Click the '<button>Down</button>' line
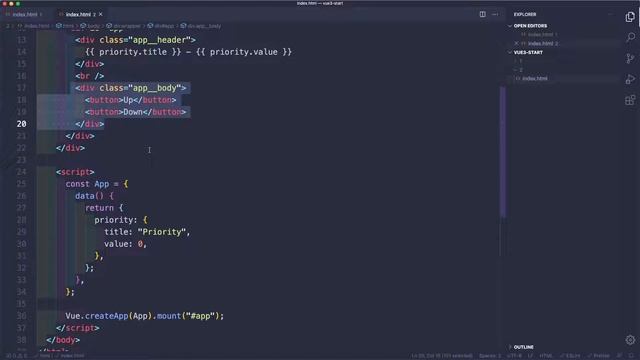640x360 pixels. tap(136, 112)
